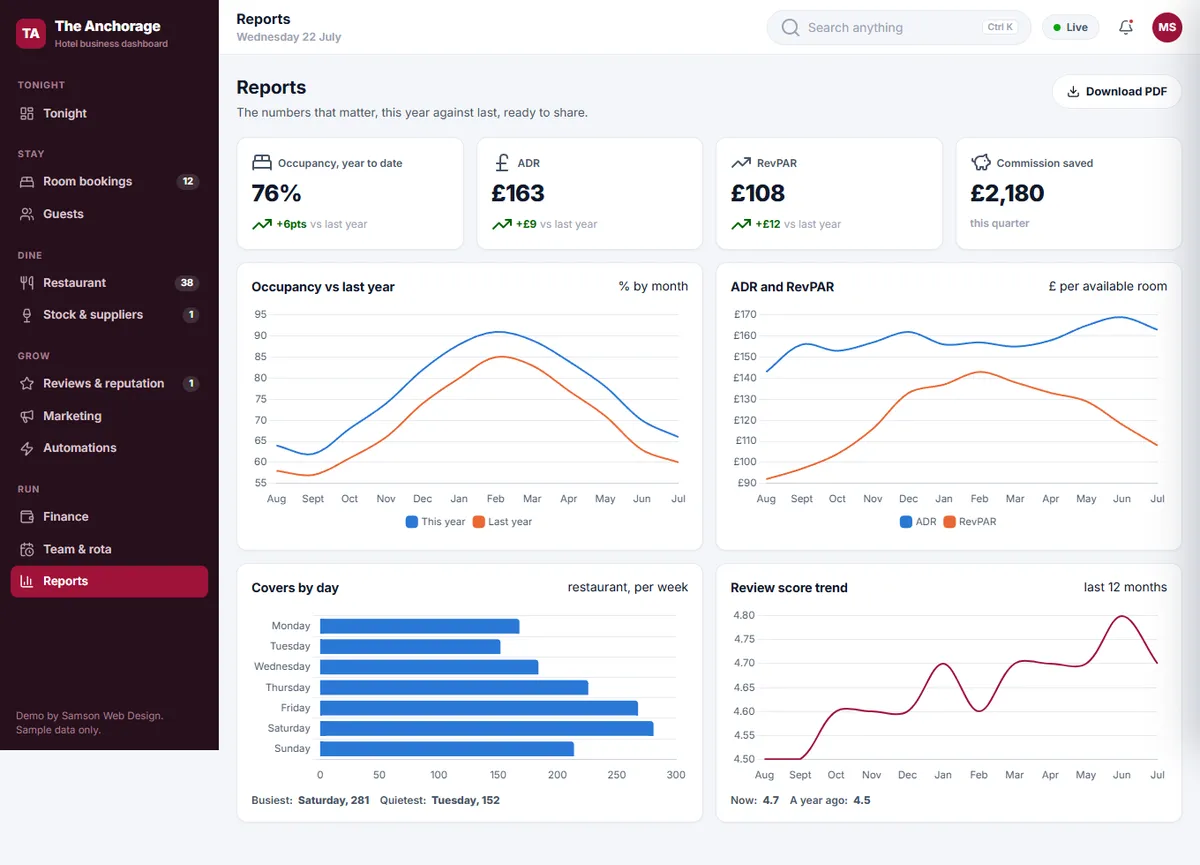Viewport: 1200px width, 865px height.
Task: Click the Friday covers bar
Action: (x=479, y=708)
